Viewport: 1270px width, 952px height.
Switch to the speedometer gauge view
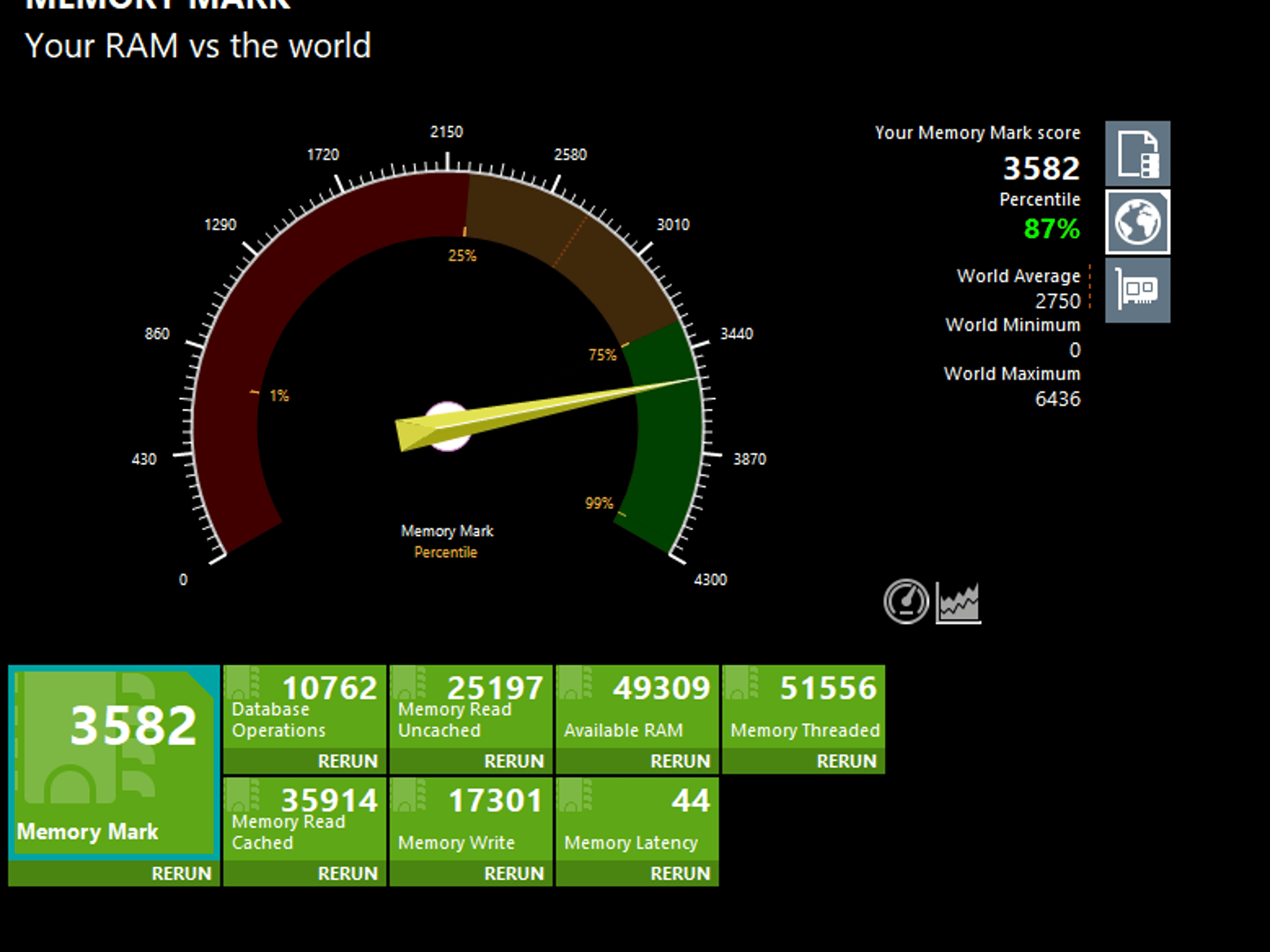[x=906, y=601]
